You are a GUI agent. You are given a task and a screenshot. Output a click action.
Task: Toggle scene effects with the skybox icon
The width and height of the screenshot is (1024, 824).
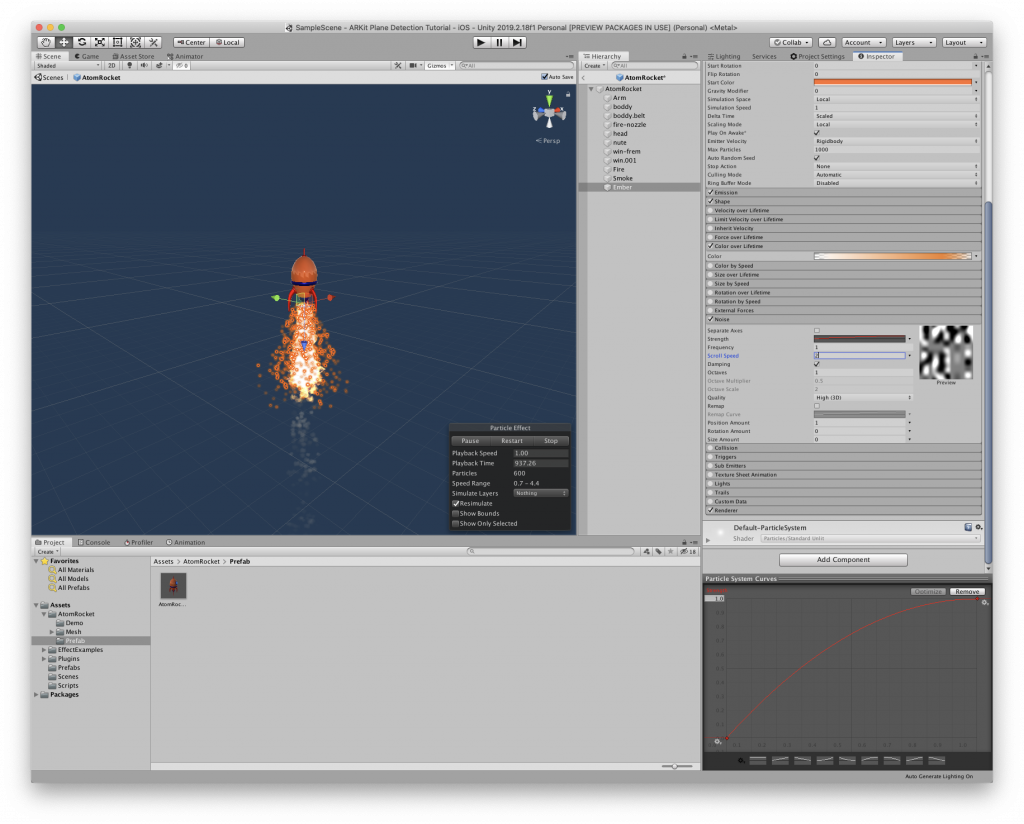pyautogui.click(x=159, y=66)
